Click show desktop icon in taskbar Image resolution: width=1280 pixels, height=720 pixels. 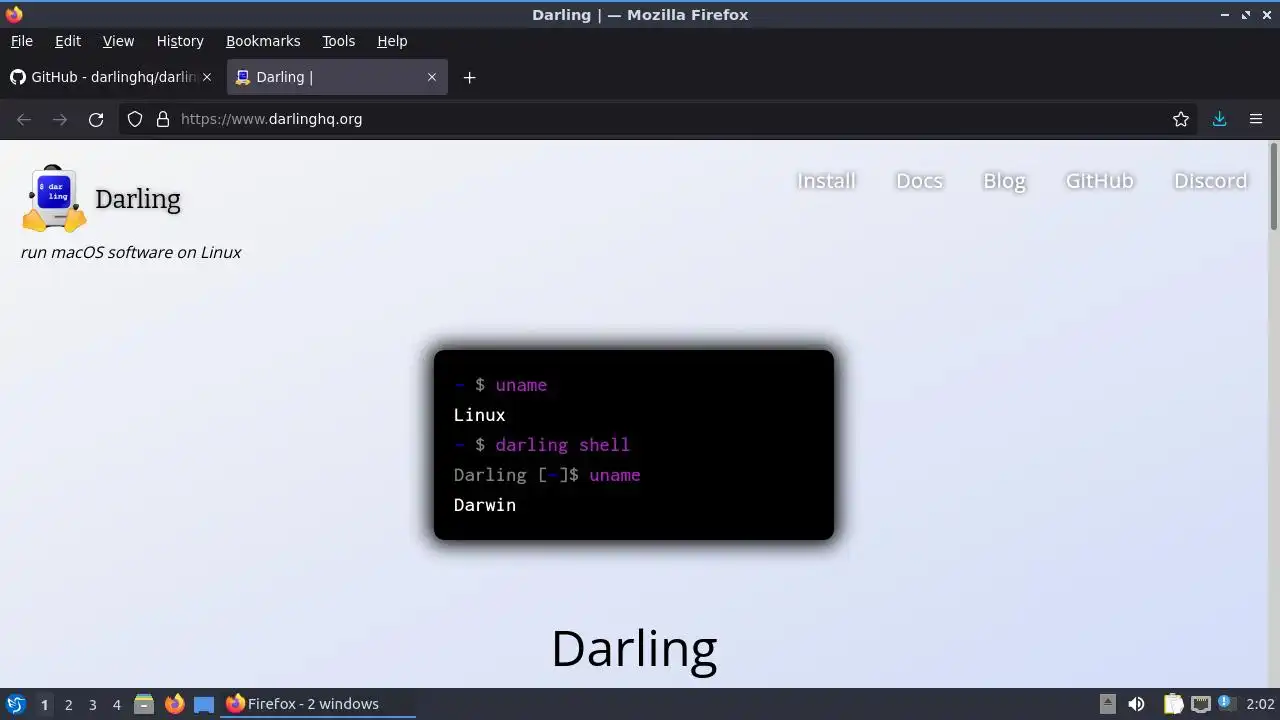(x=204, y=704)
